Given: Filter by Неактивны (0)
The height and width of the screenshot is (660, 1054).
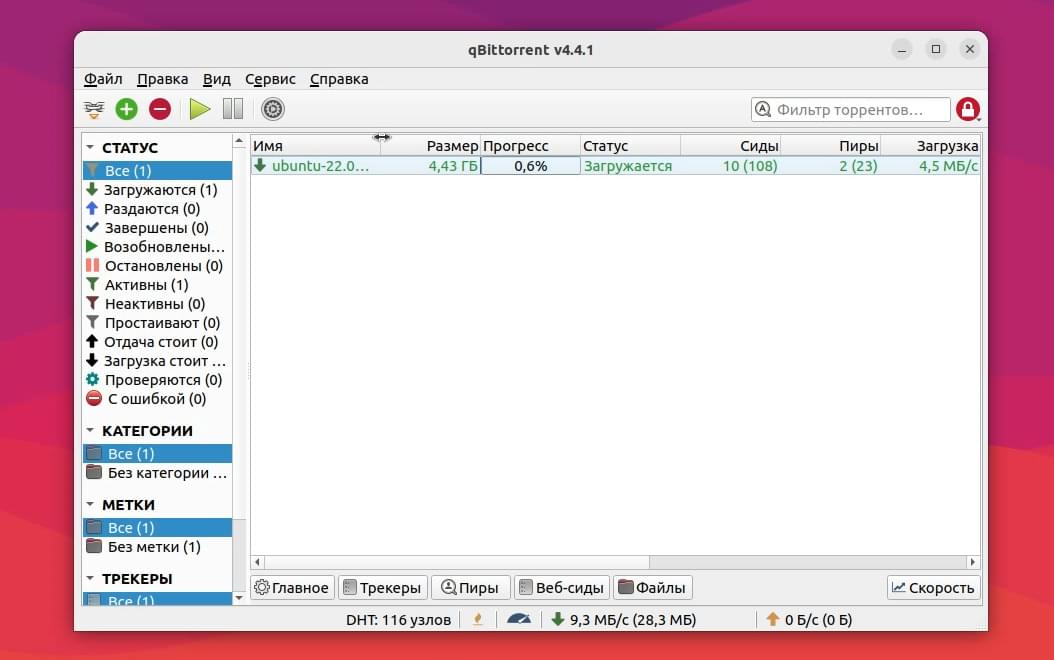Looking at the screenshot, I should [x=157, y=304].
